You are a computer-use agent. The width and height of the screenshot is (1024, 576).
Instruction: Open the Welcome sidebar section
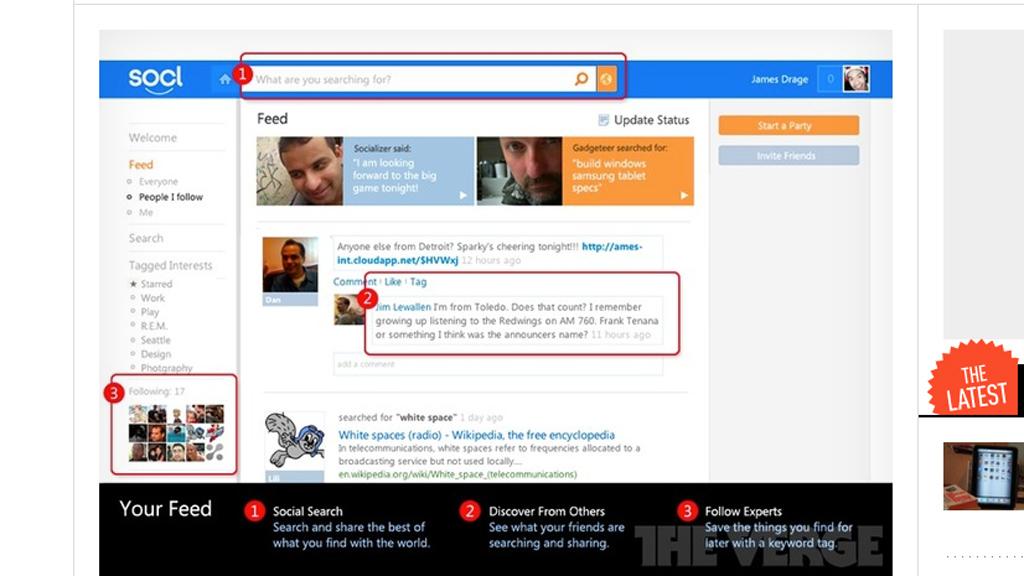[x=153, y=138]
